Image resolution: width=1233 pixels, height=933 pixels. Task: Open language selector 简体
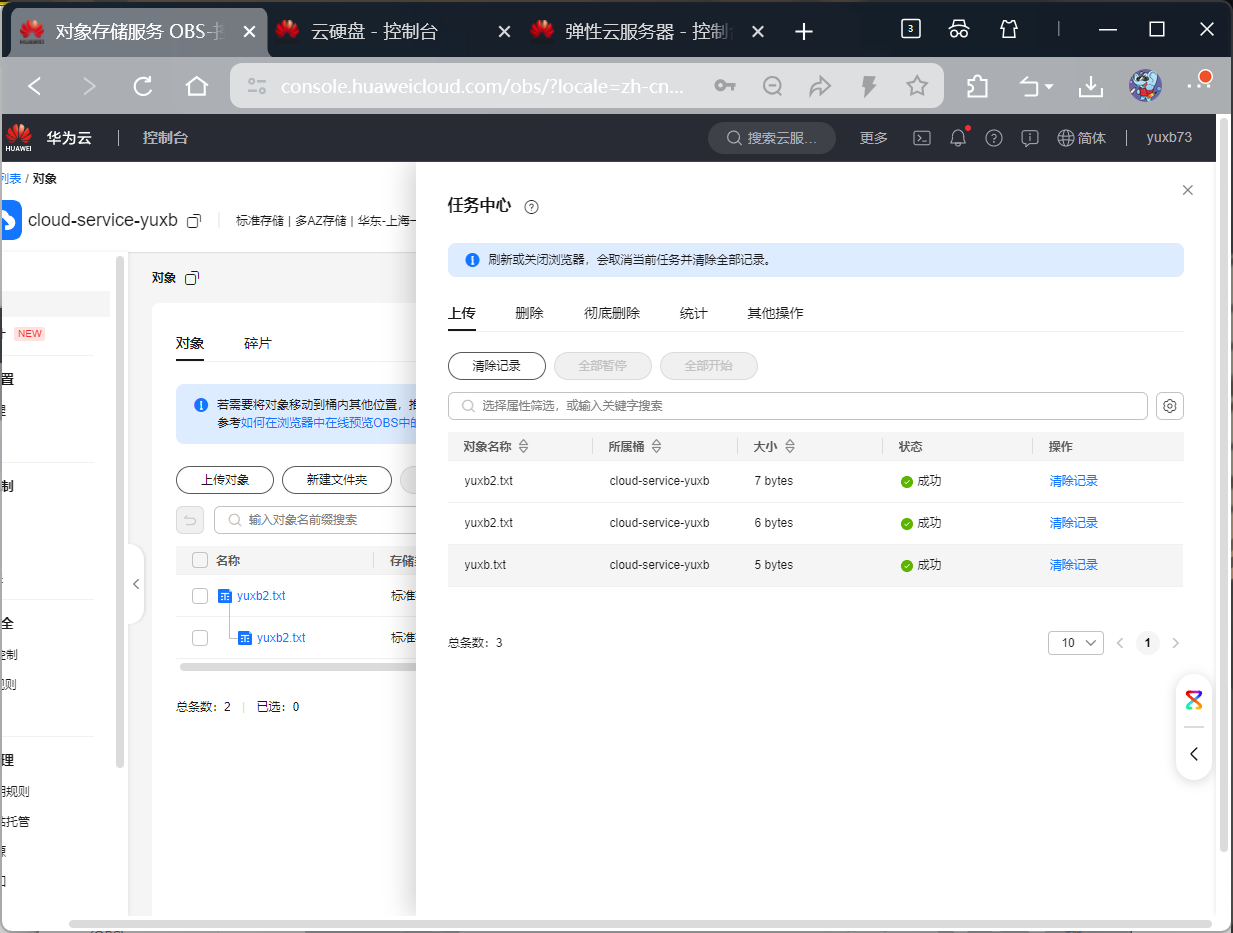1082,138
